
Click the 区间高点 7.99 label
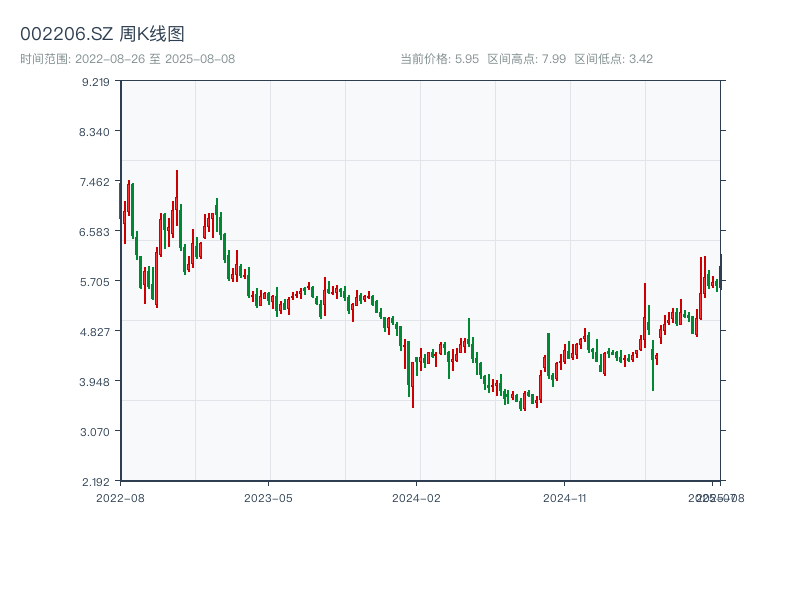click(x=526, y=59)
